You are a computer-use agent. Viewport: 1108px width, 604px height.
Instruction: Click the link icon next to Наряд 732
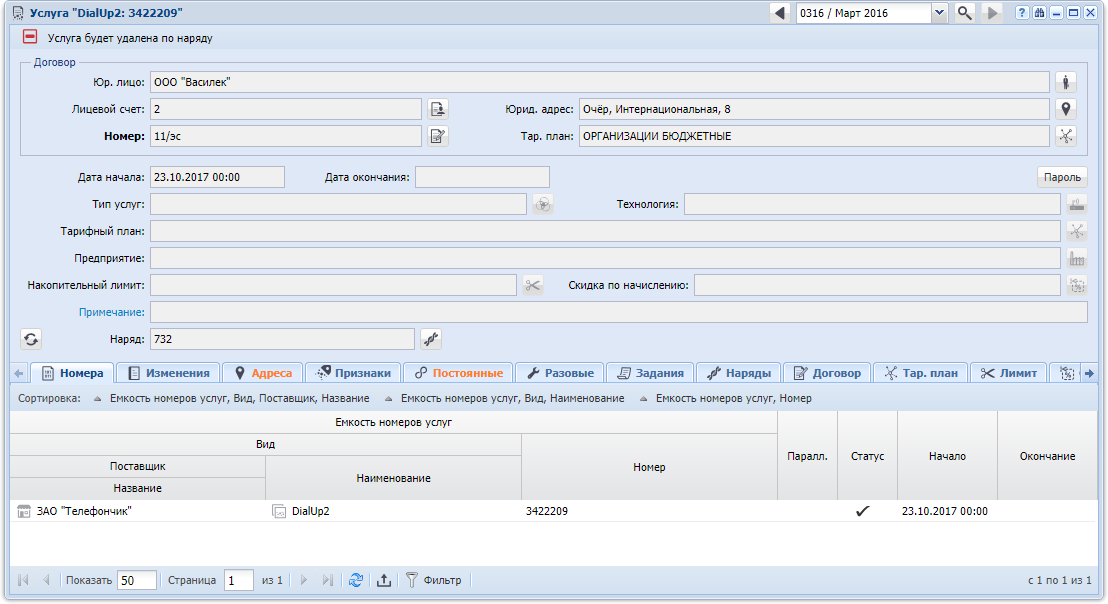(x=431, y=339)
